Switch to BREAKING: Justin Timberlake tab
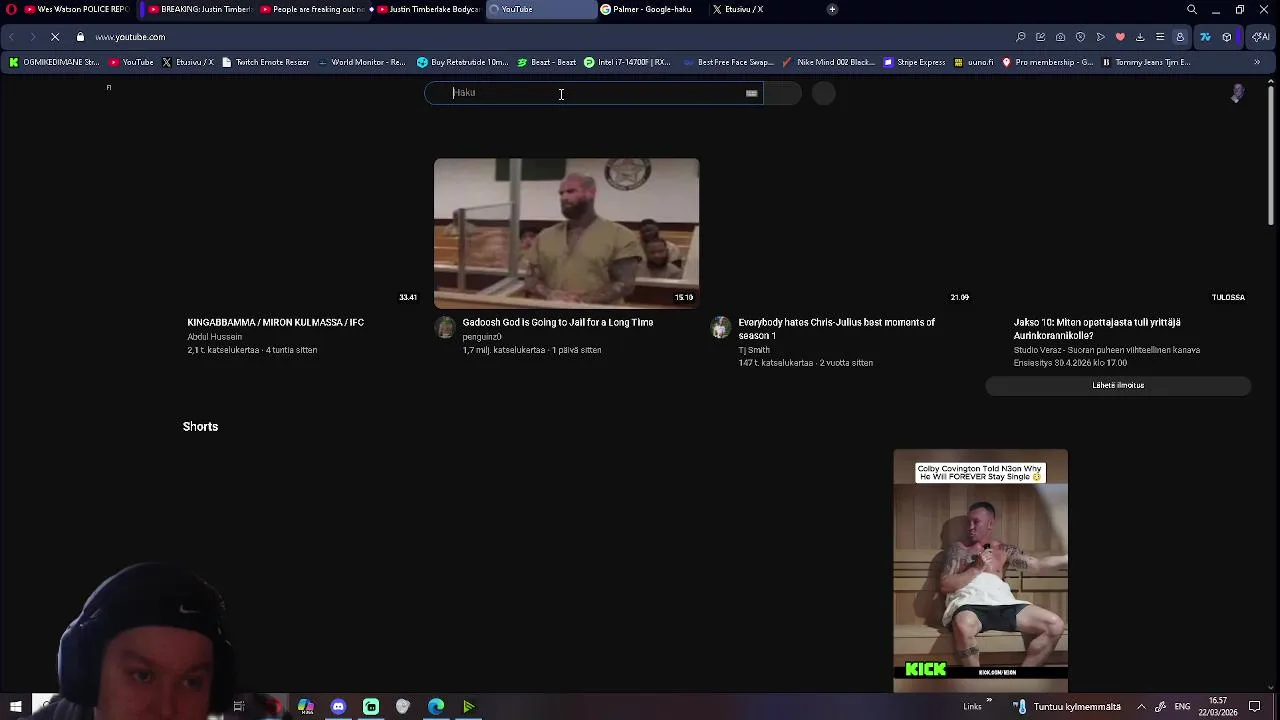Image resolution: width=1280 pixels, height=720 pixels. [x=198, y=9]
